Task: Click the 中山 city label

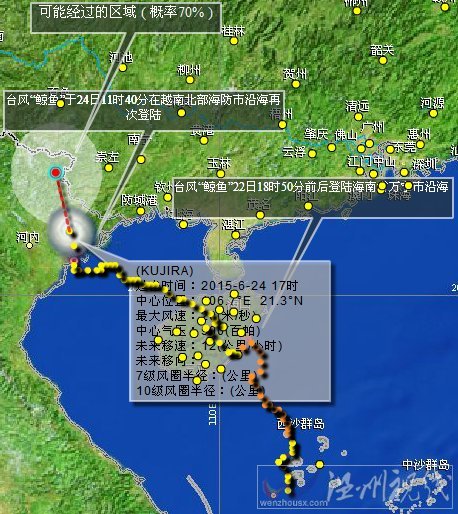Action: pyautogui.click(x=384, y=162)
